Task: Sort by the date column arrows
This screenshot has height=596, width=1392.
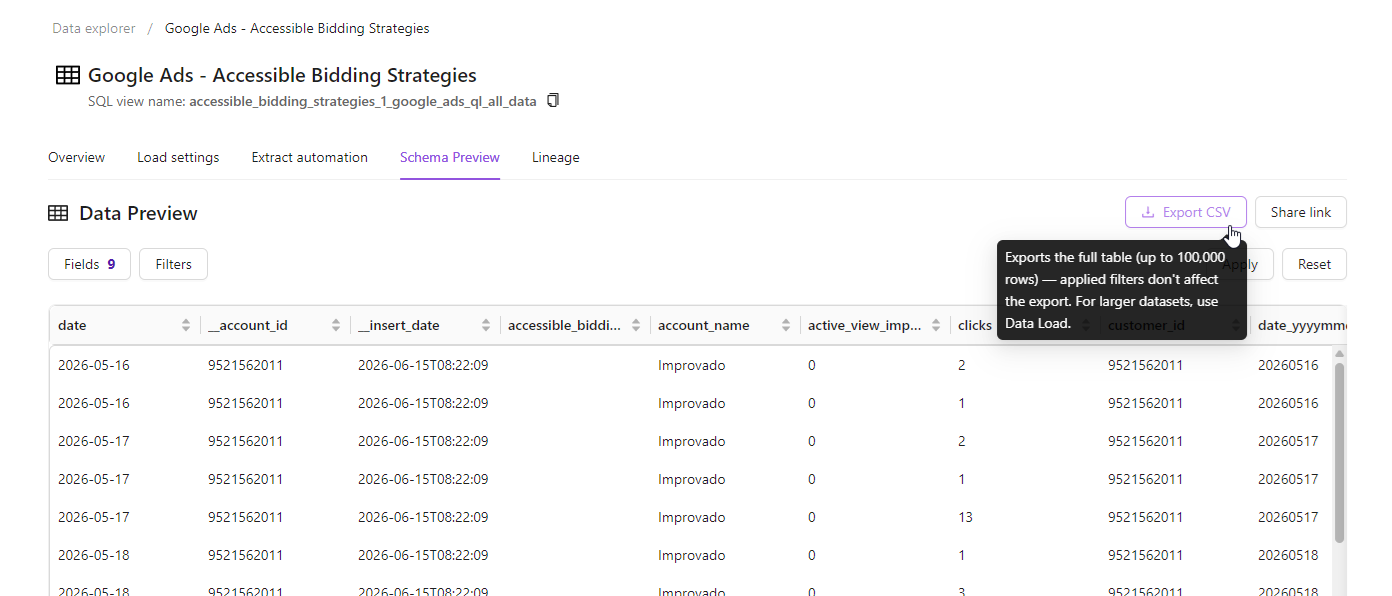Action: point(186,325)
